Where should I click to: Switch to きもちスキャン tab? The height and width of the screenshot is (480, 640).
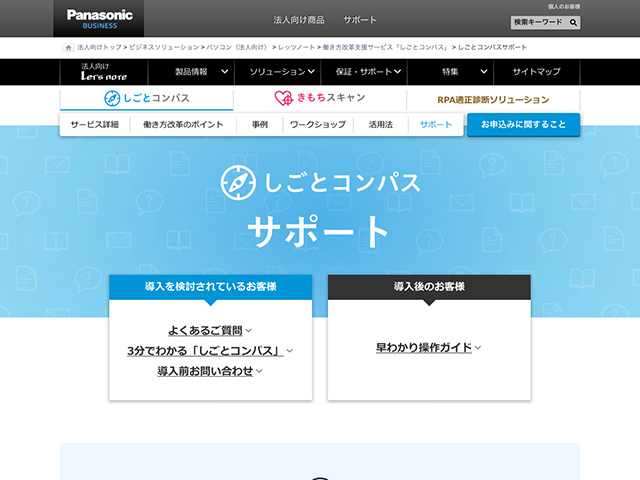tap(320, 98)
